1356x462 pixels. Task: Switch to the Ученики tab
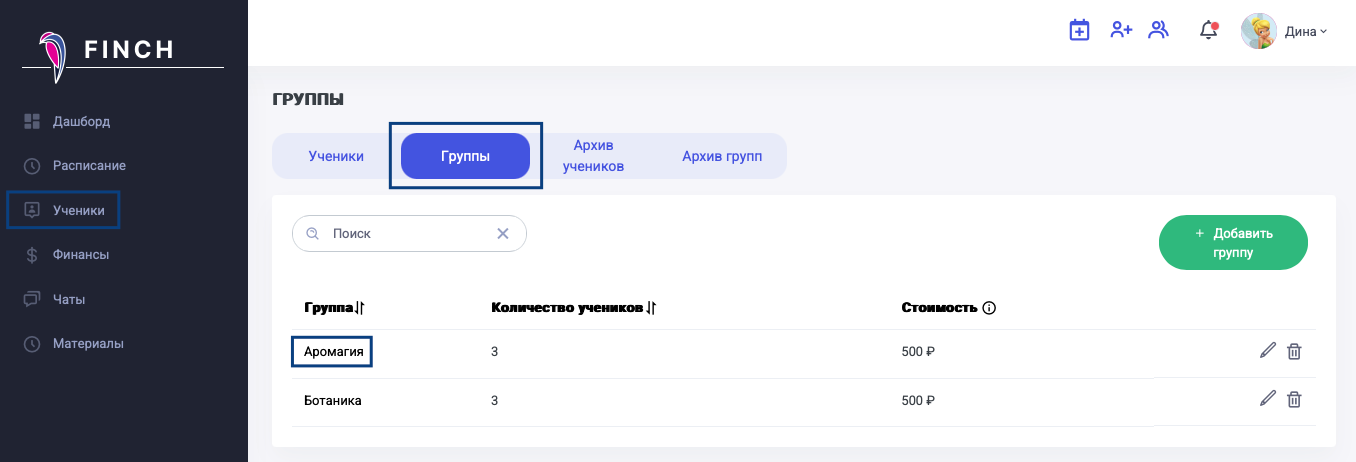(336, 156)
